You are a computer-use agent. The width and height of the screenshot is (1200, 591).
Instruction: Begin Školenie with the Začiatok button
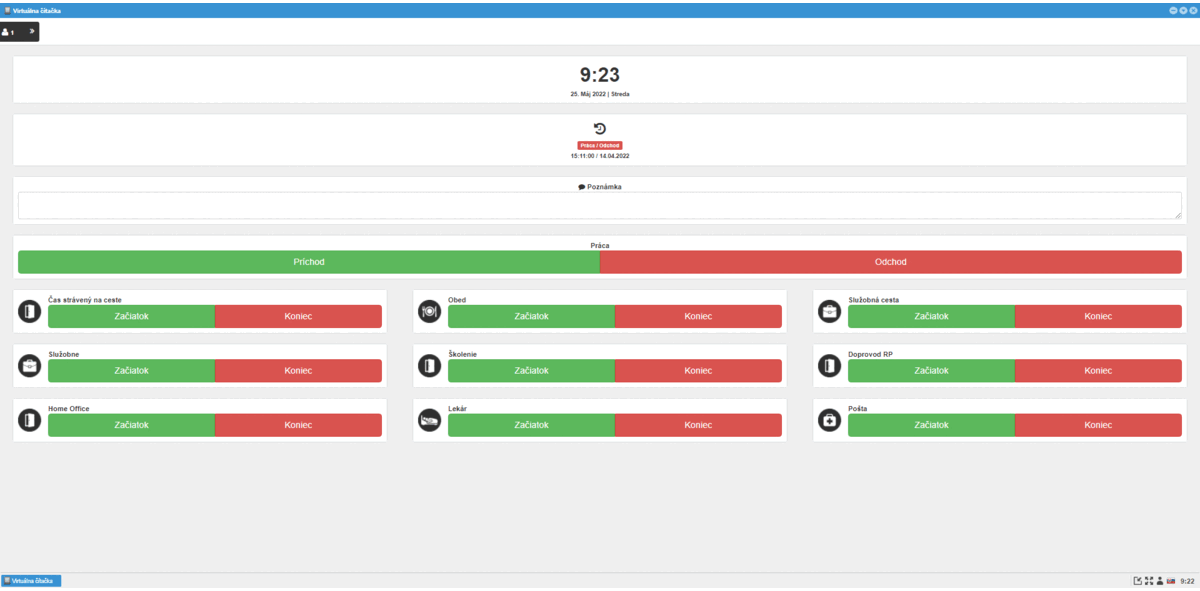[x=531, y=370]
